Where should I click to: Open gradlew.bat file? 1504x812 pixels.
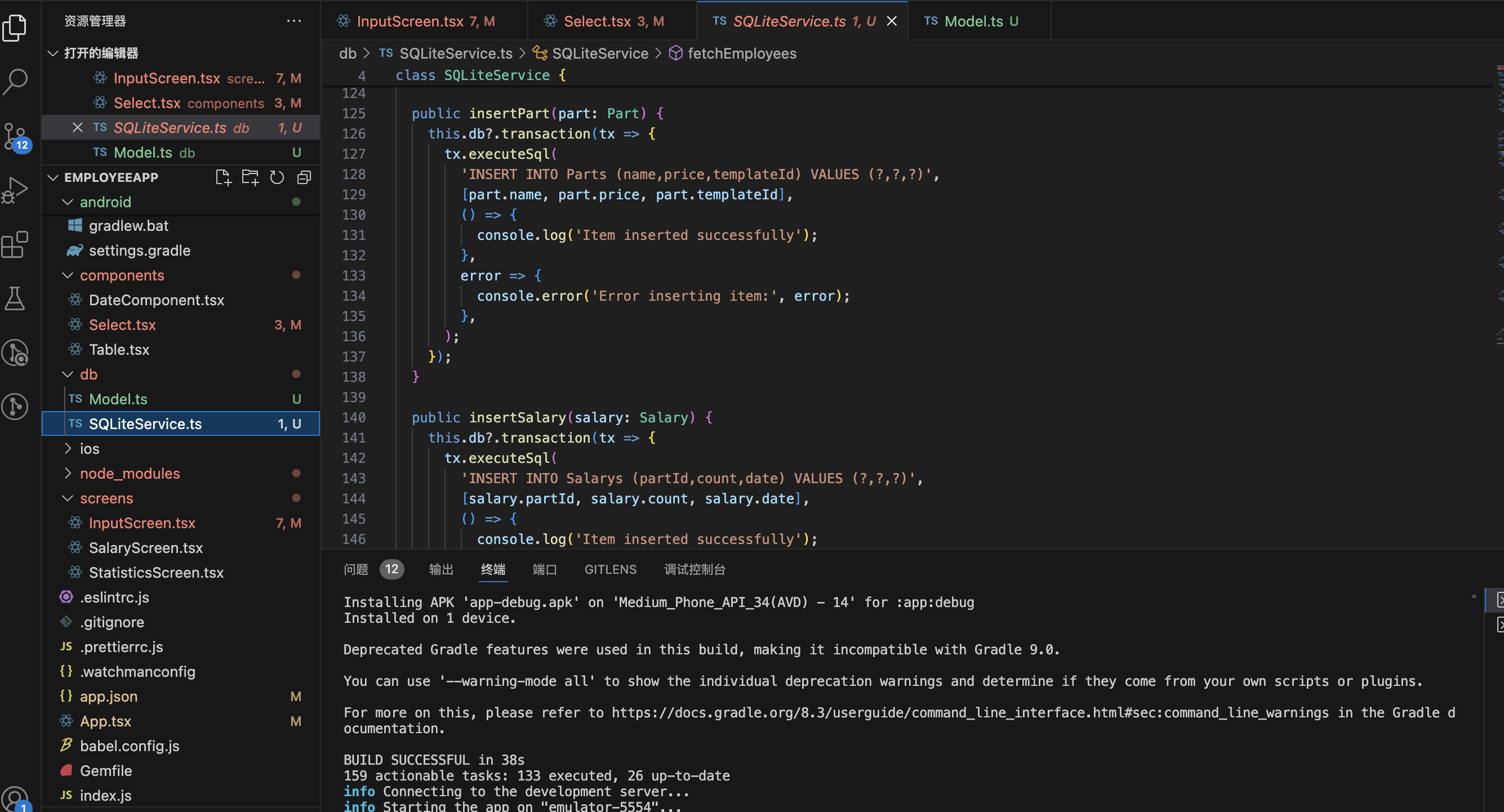click(181, 226)
